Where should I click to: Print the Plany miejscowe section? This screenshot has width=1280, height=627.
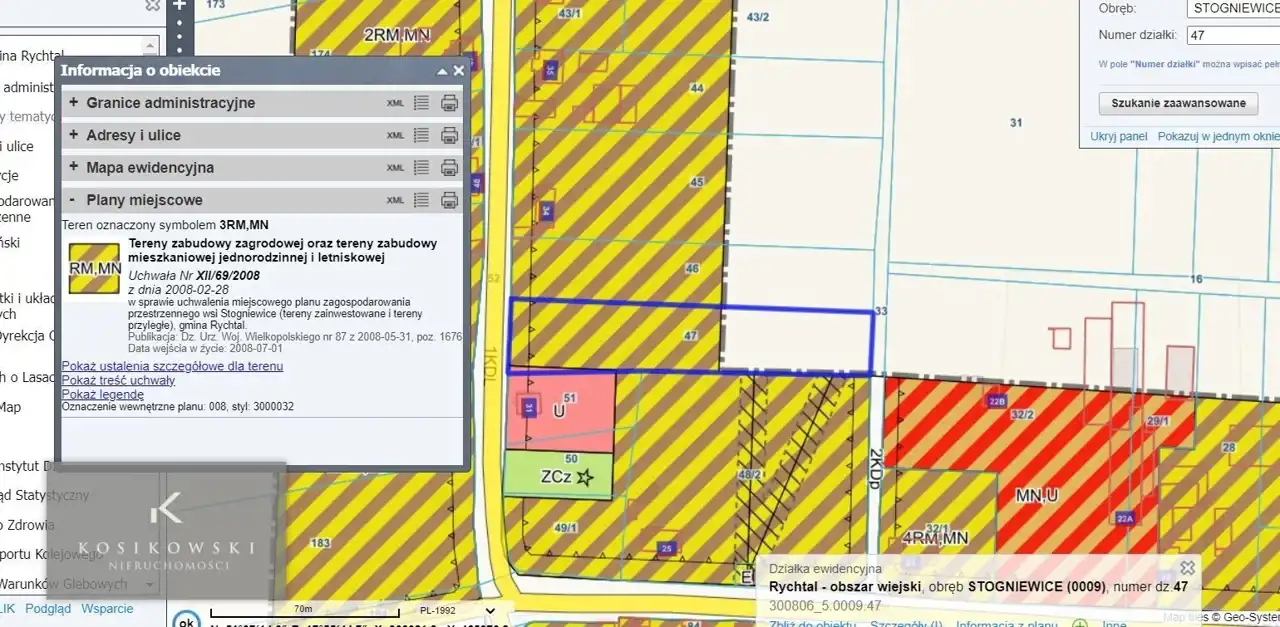tap(450, 200)
